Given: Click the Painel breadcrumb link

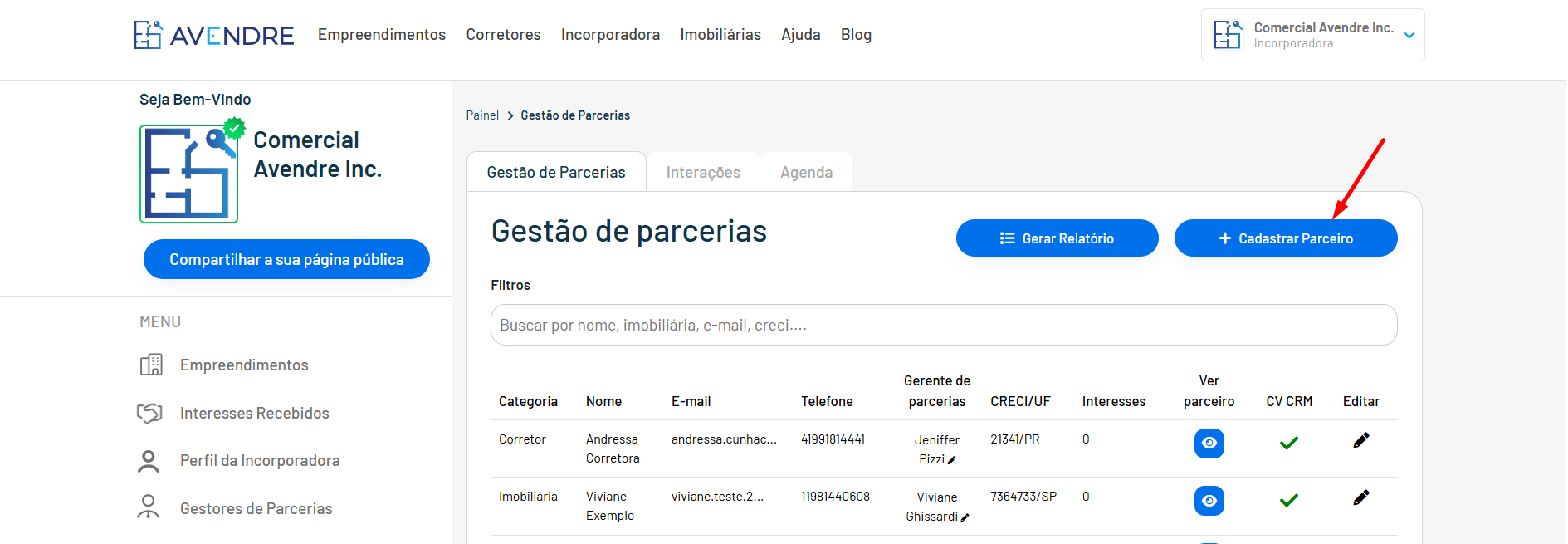Looking at the screenshot, I should coord(482,115).
